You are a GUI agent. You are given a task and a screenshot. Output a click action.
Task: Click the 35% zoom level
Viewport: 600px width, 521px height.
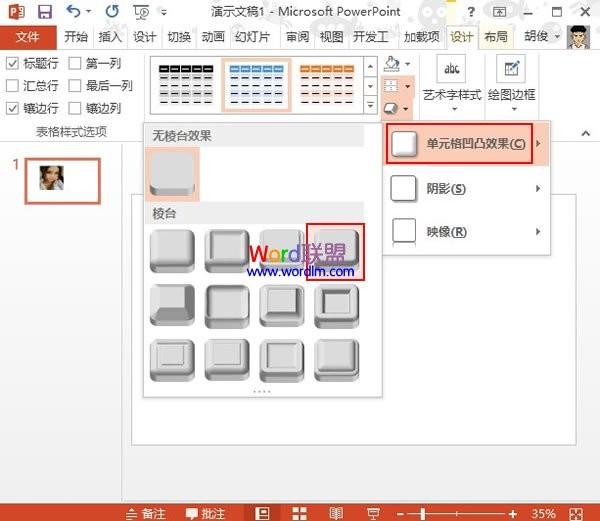tap(543, 513)
